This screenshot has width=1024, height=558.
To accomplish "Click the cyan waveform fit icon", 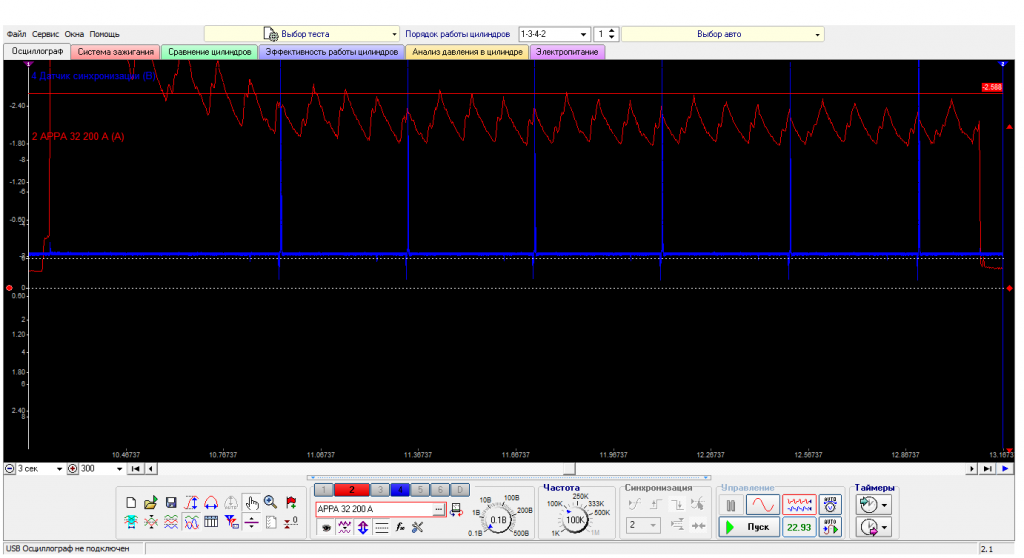I will click(131, 522).
